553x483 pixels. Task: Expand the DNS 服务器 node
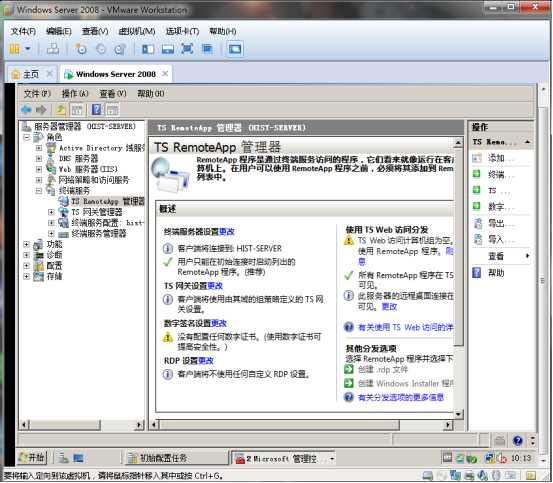coord(39,159)
